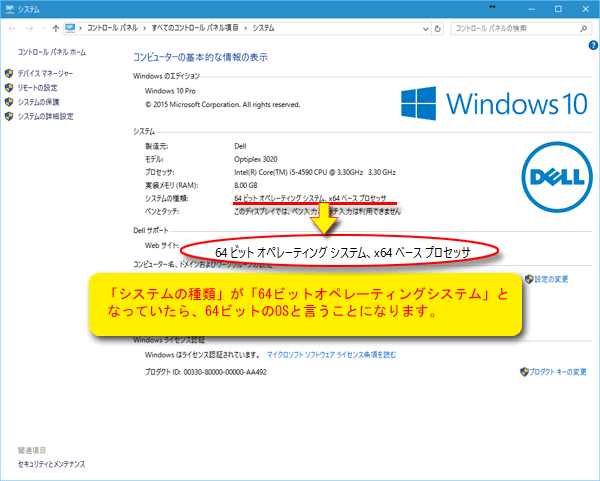Image resolution: width=600 pixels, height=481 pixels.
Task: Select すべてのコントロール パネル項目 breadcrumb
Action: point(195,28)
